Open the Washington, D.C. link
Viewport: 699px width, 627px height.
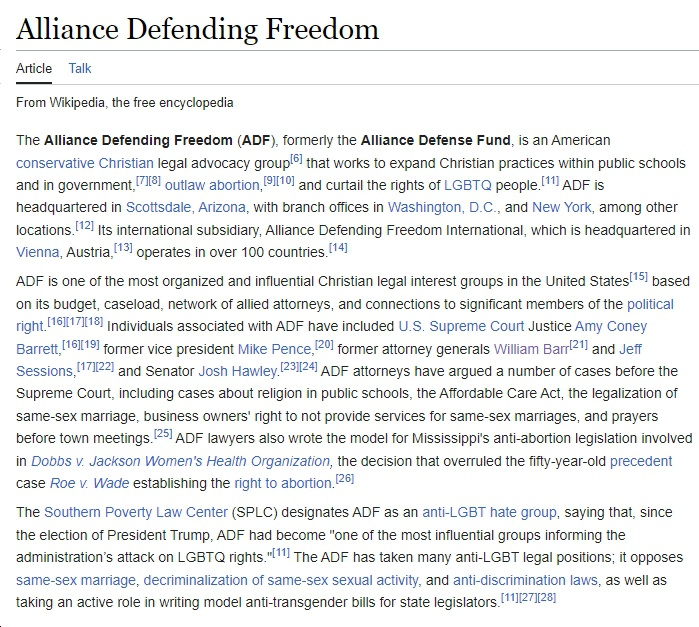441,207
